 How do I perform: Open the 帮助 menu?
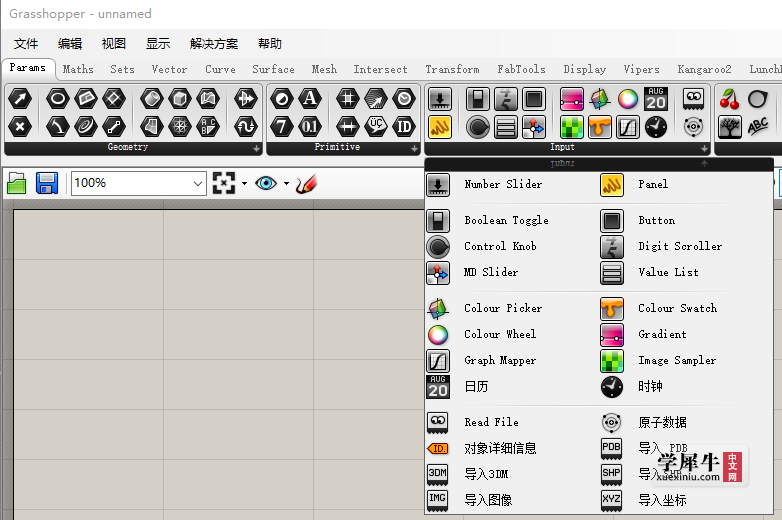click(270, 44)
